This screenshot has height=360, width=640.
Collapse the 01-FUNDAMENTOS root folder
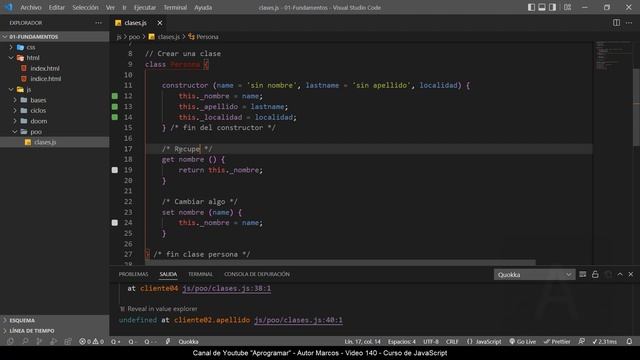pyautogui.click(x=55, y=37)
